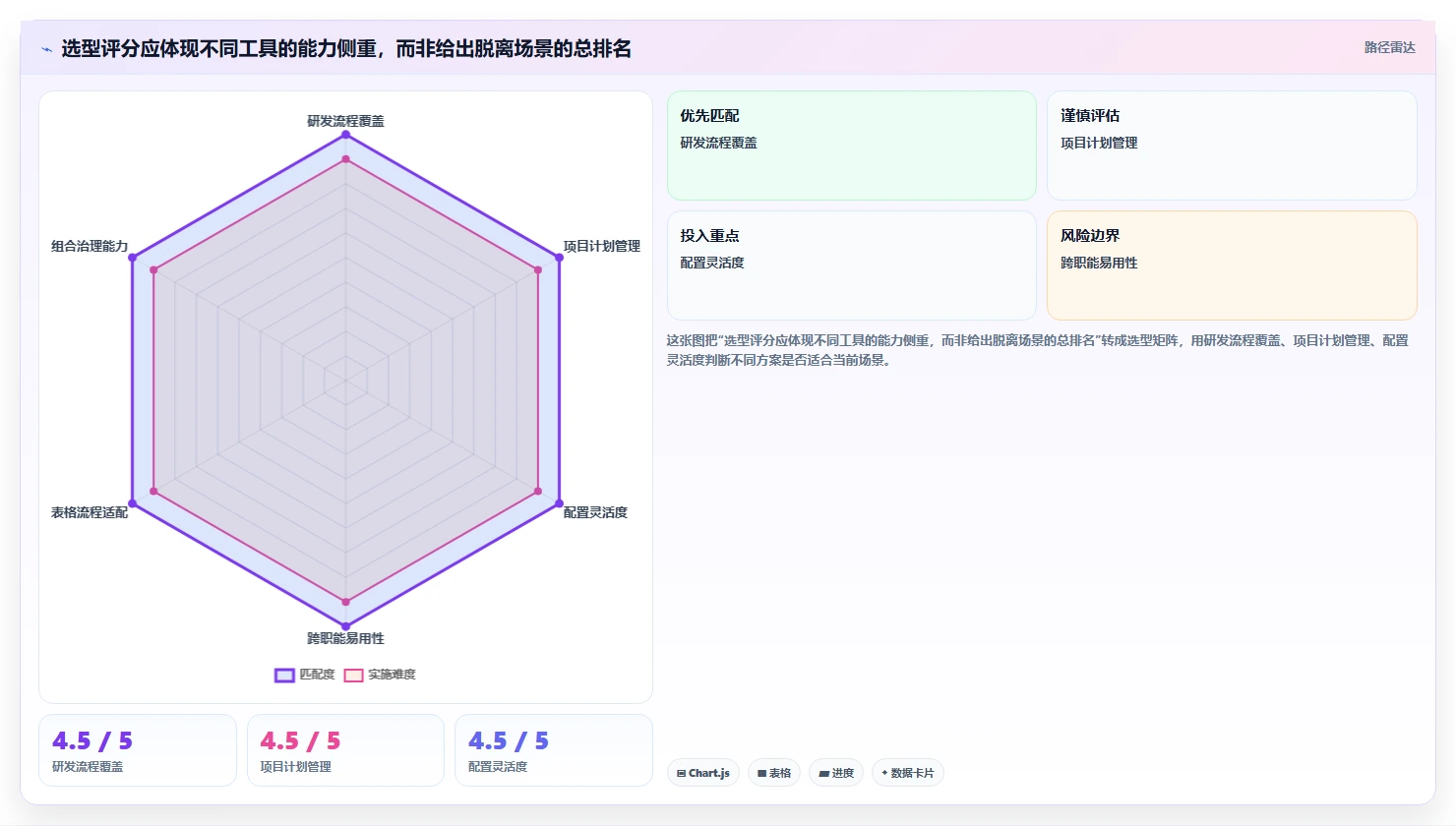Open the 谨慎评估 card
Viewport: 1456px width, 826px height.
(x=1232, y=146)
